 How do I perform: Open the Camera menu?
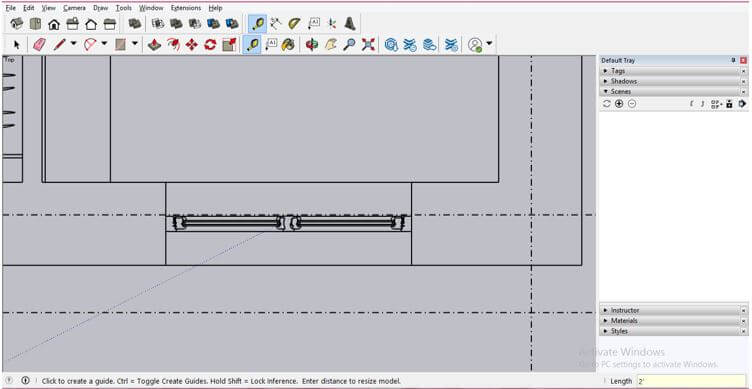74,8
